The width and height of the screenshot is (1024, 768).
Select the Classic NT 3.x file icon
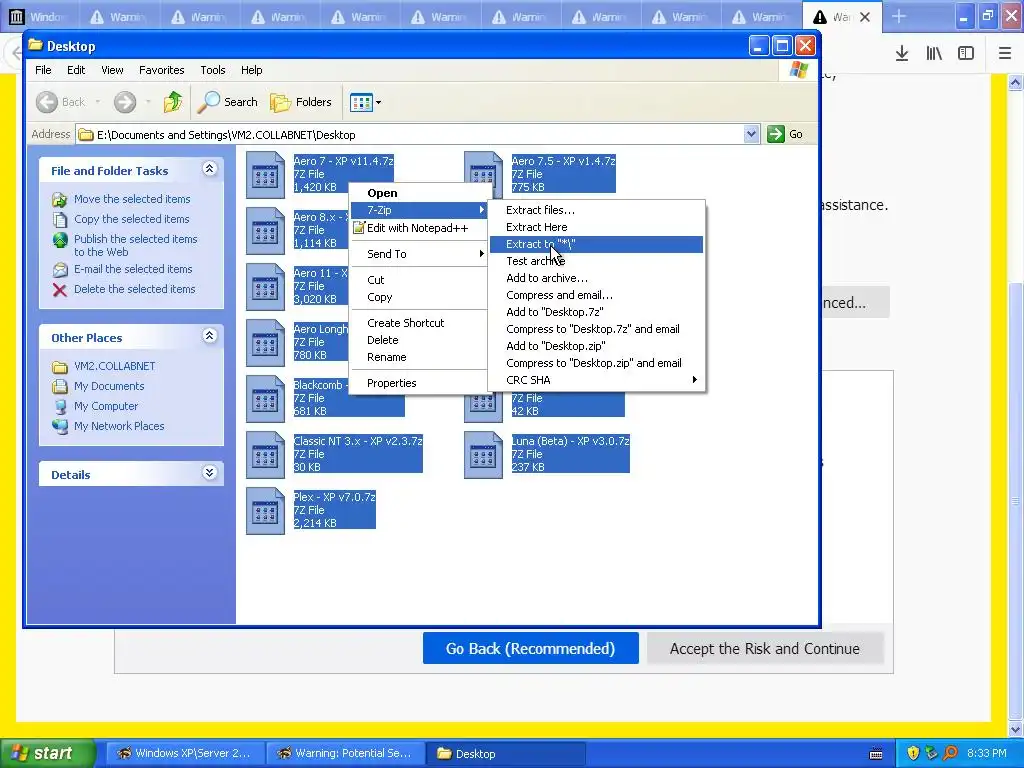click(265, 455)
